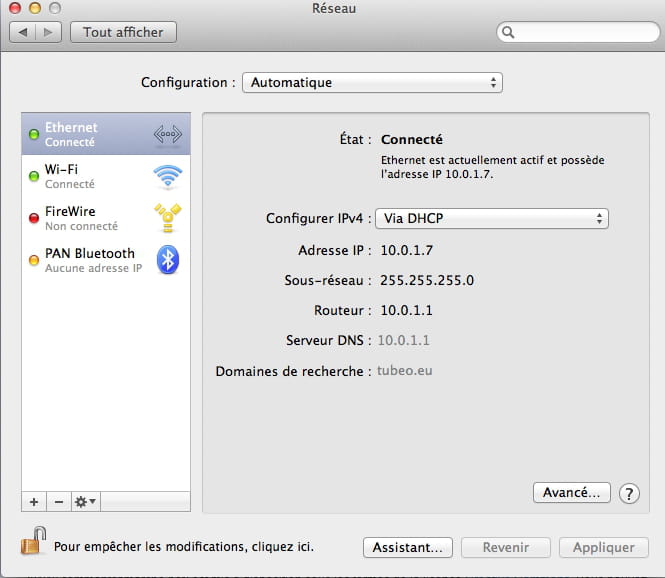
Task: Click the Routeur value 10.0.1.1
Action: point(406,310)
